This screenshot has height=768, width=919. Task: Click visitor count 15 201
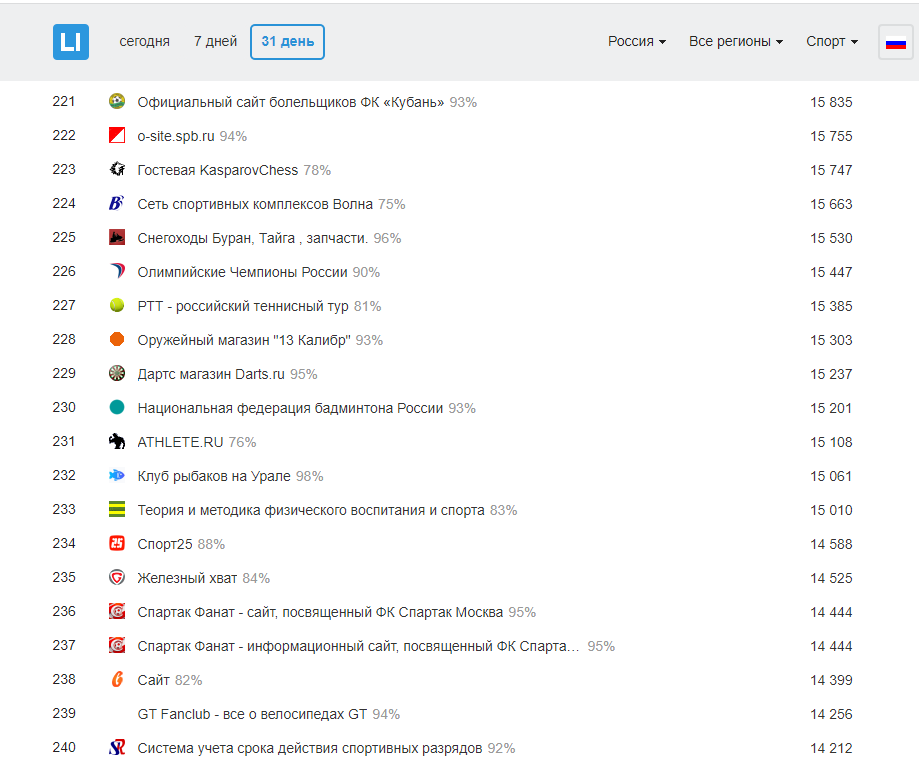831,408
